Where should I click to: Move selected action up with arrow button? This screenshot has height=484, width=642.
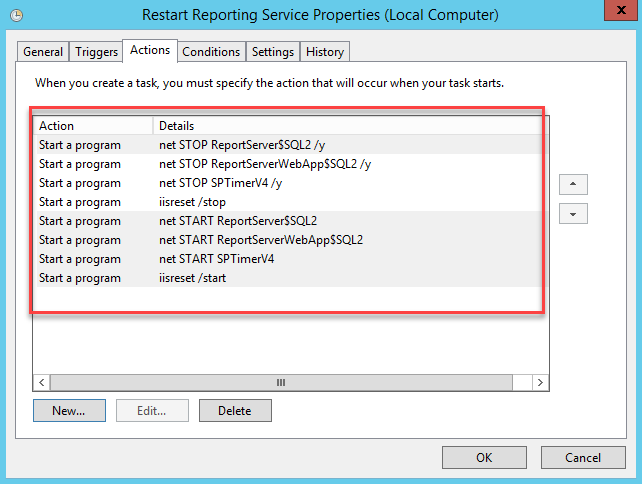572,185
